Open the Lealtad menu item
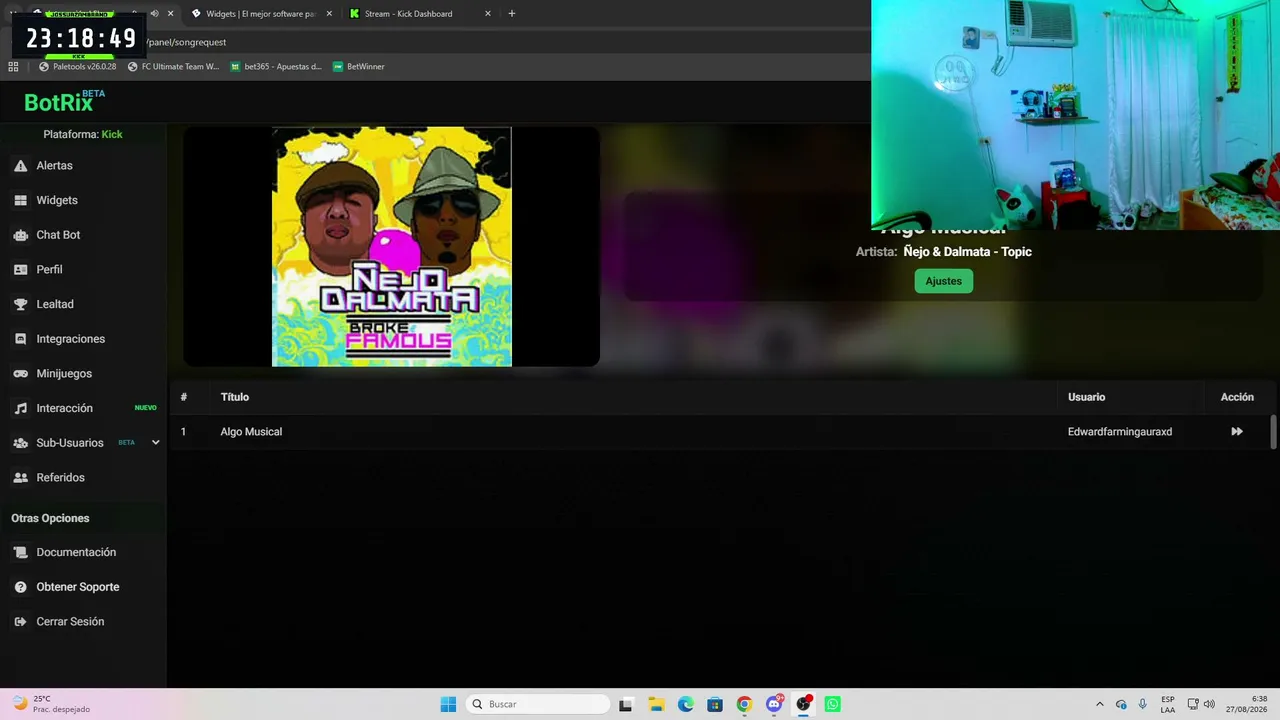 [x=83, y=304]
